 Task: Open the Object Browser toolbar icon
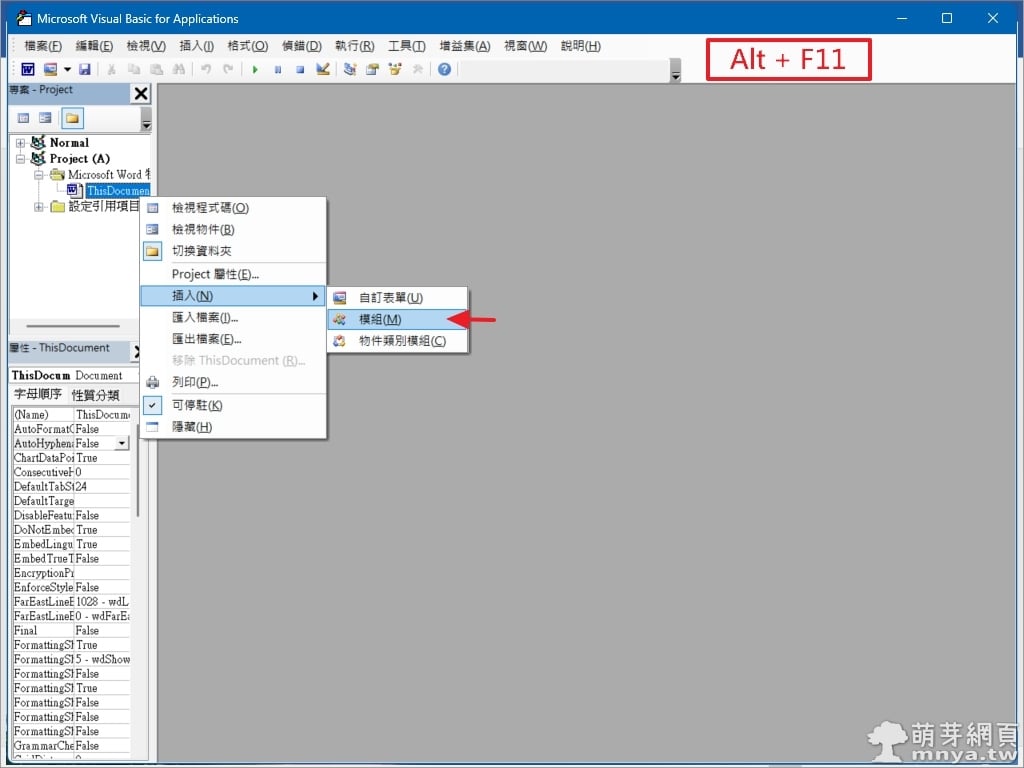coord(395,69)
